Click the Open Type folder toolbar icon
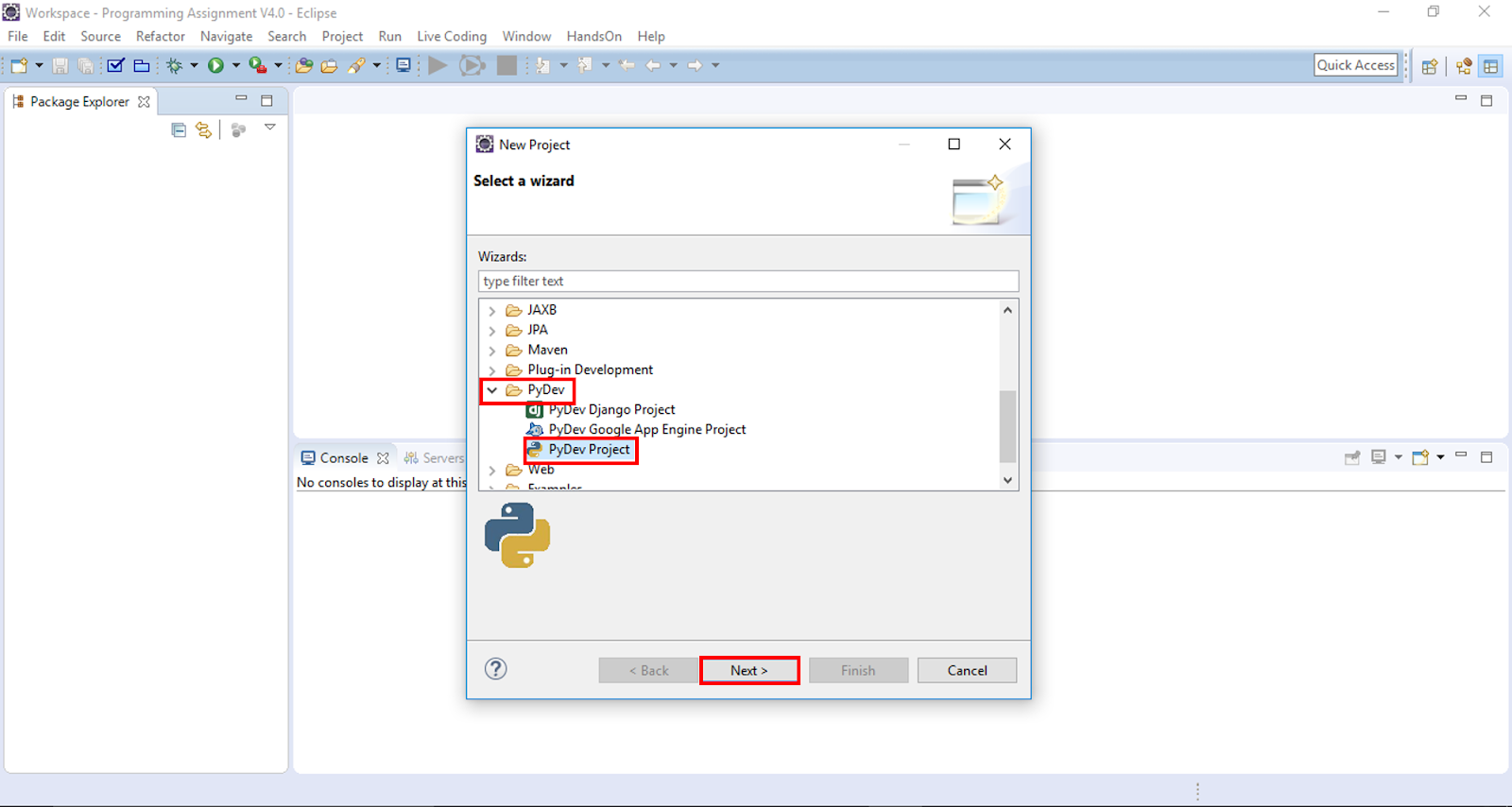The width and height of the screenshot is (1512, 807). point(304,65)
